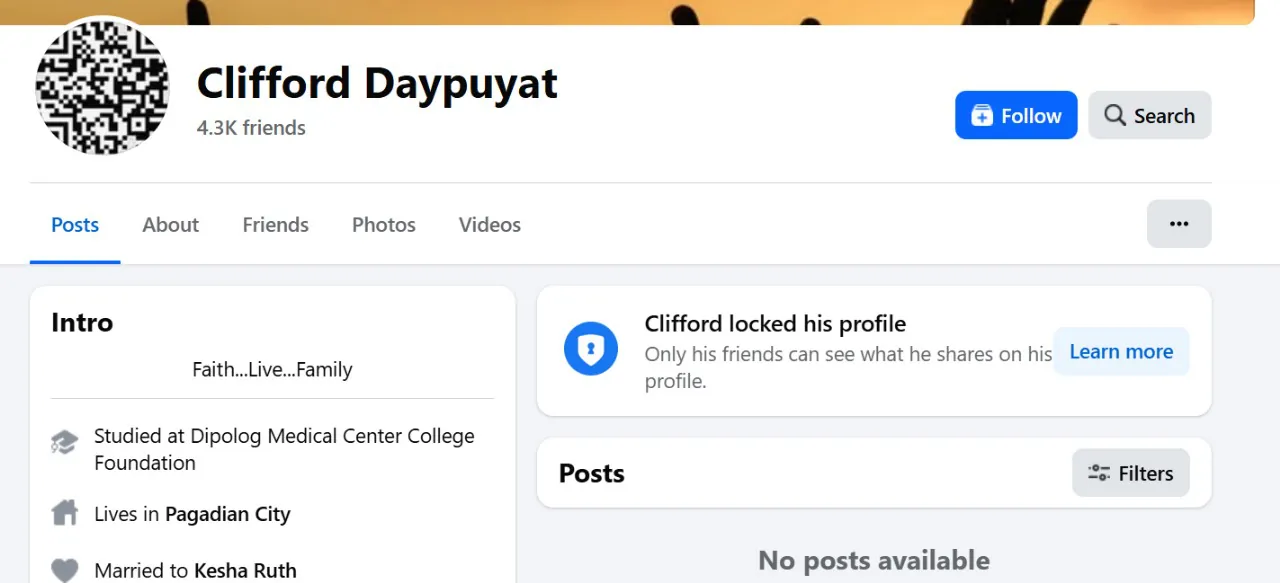
Task: Go to the Photos tab
Action: pyautogui.click(x=383, y=225)
